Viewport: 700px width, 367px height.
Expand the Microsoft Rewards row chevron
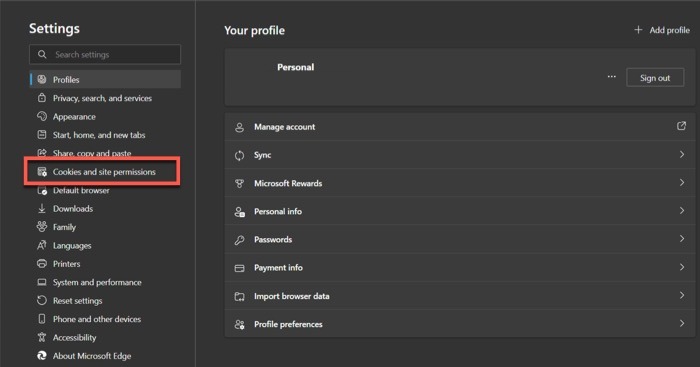coord(682,182)
